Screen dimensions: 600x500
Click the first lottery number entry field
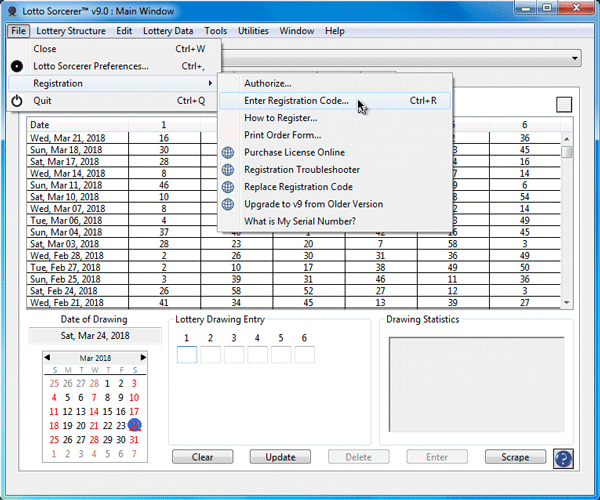[x=187, y=355]
